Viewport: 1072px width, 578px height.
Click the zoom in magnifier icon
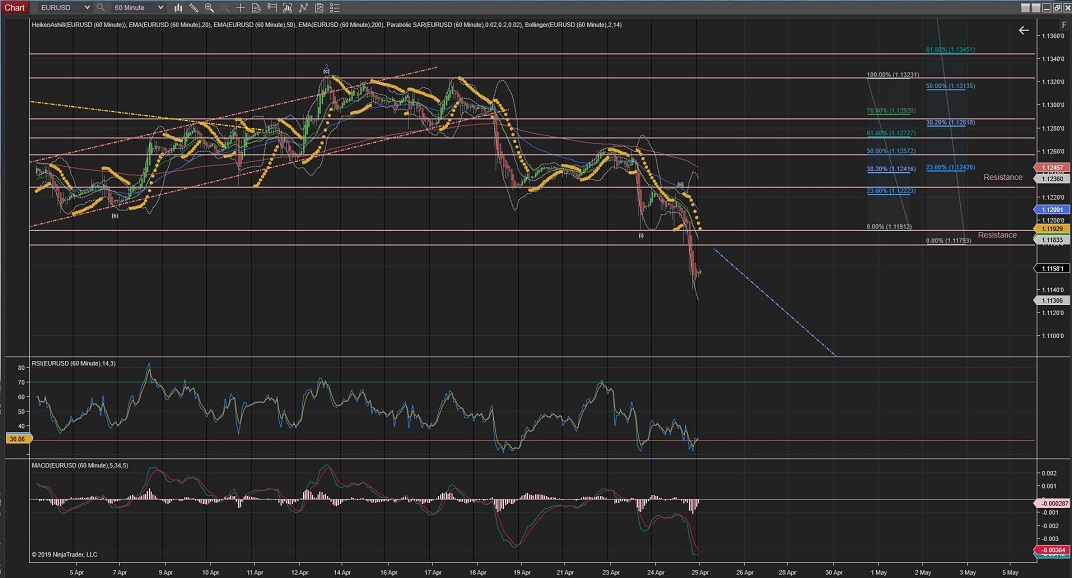[209, 7]
